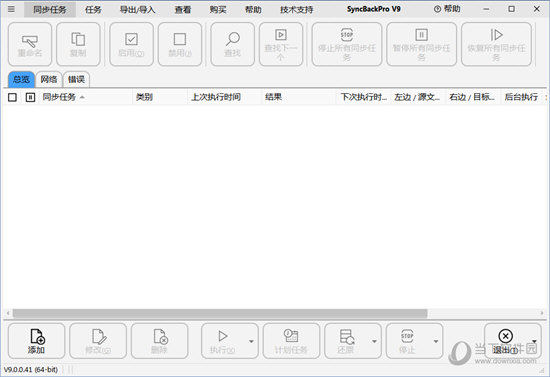550x377 pixels.
Task: Open the 任务 menu
Action: coord(93,9)
